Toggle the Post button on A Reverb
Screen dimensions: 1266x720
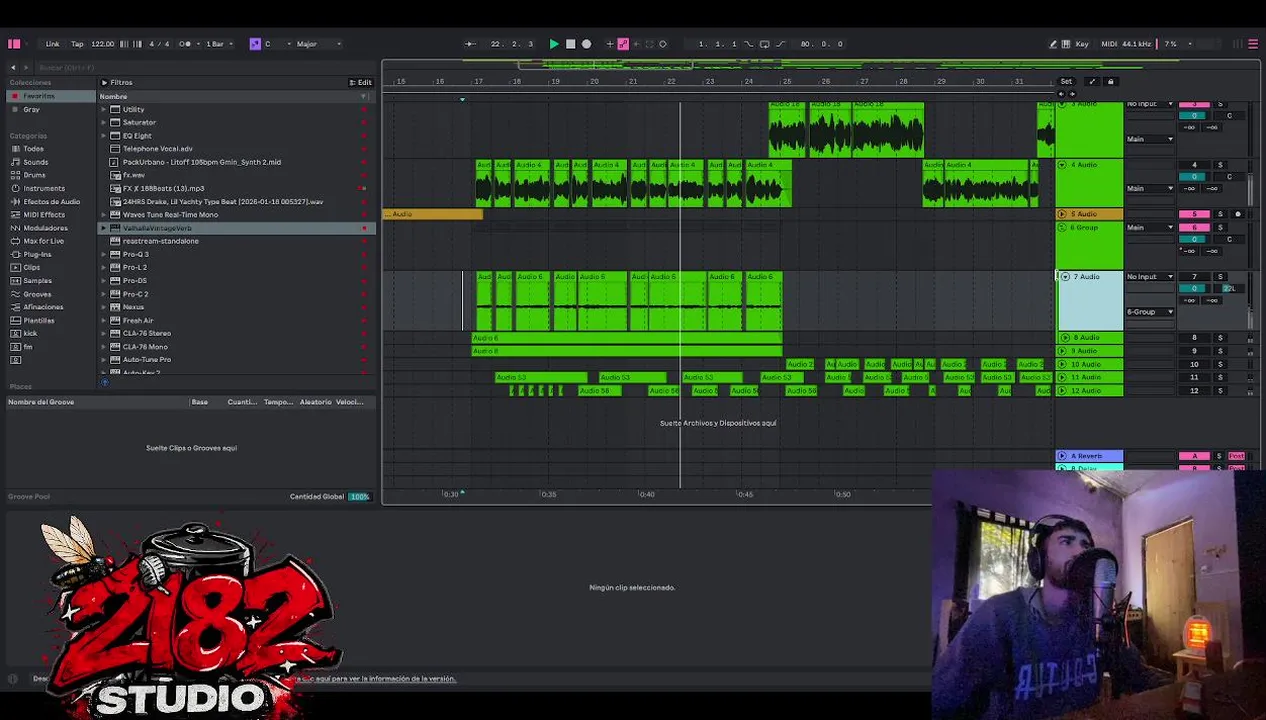tap(1237, 456)
